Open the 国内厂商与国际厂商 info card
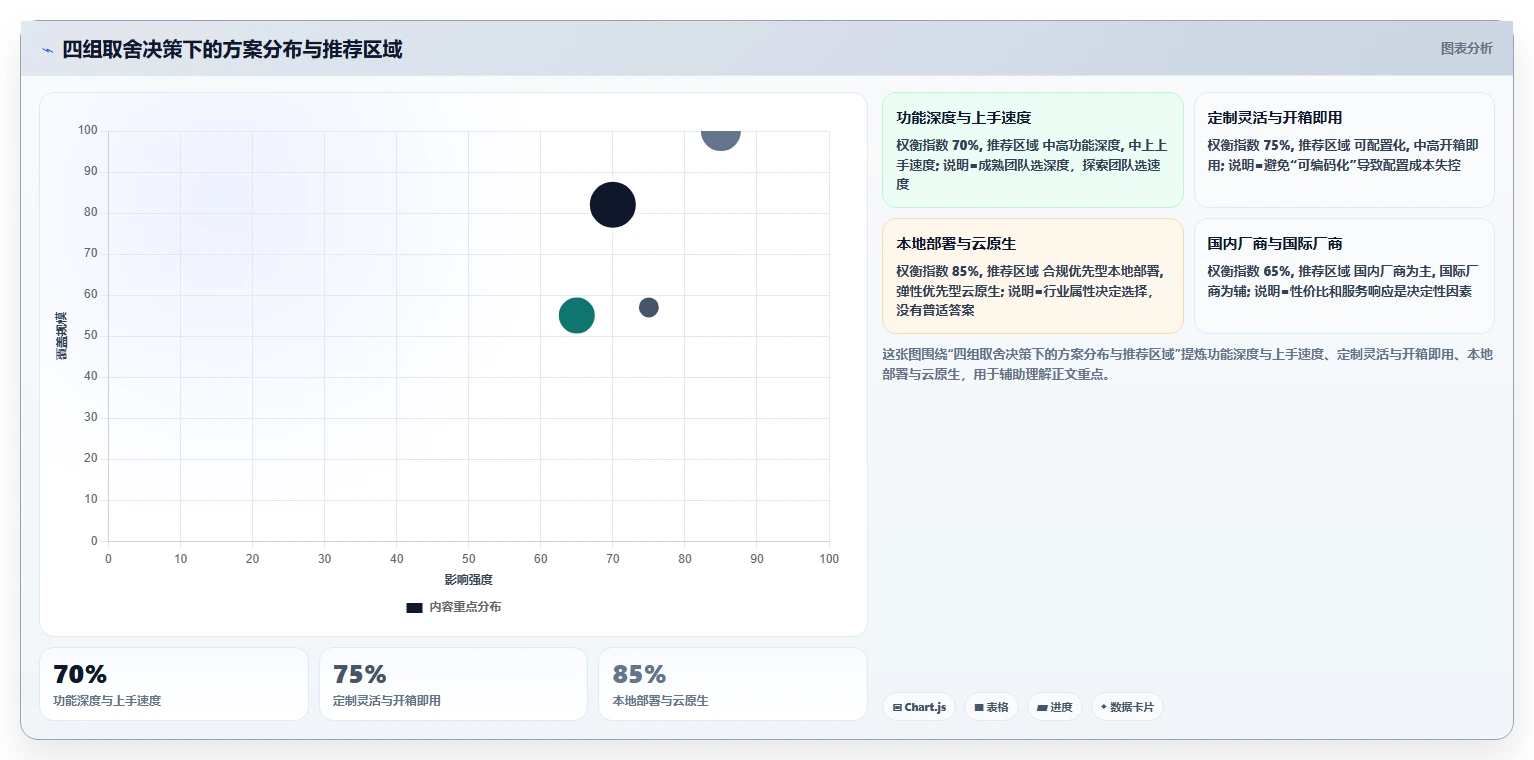The height and width of the screenshot is (760, 1534). point(1344,276)
